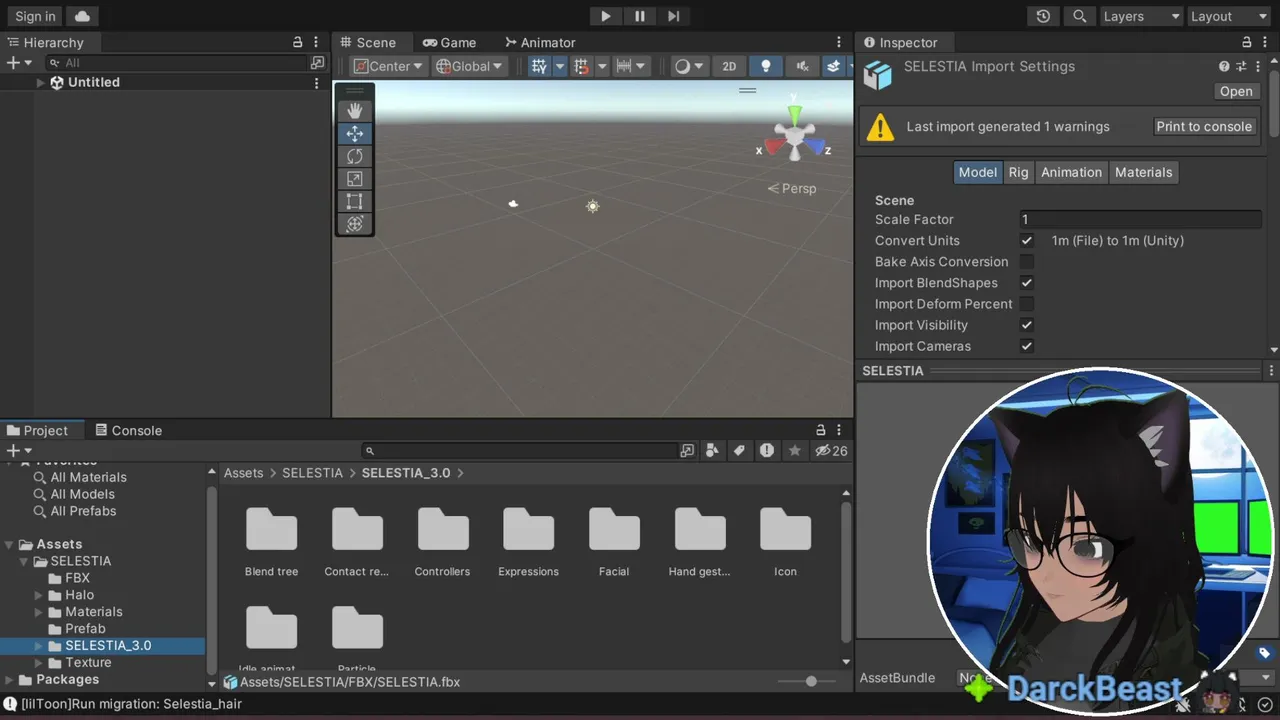The image size is (1280, 720).
Task: Open the Project create plus dropdown
Action: click(x=19, y=451)
